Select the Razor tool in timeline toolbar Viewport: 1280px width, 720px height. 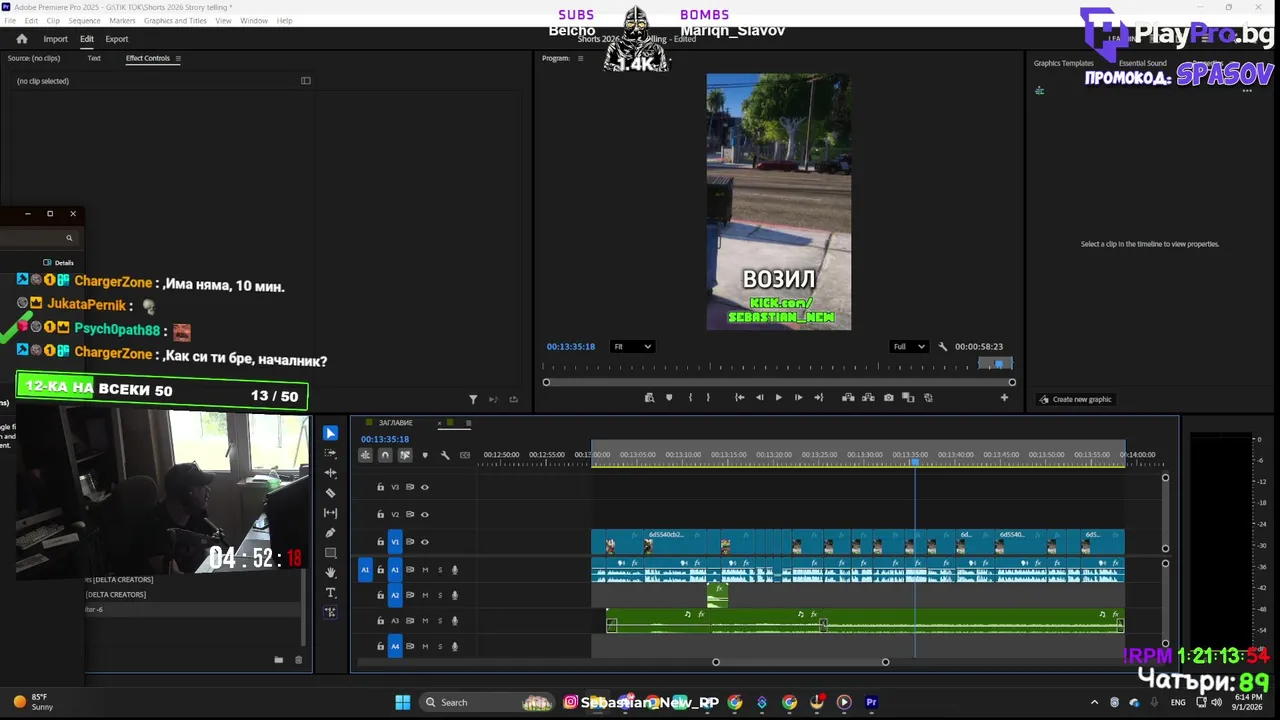tap(331, 493)
